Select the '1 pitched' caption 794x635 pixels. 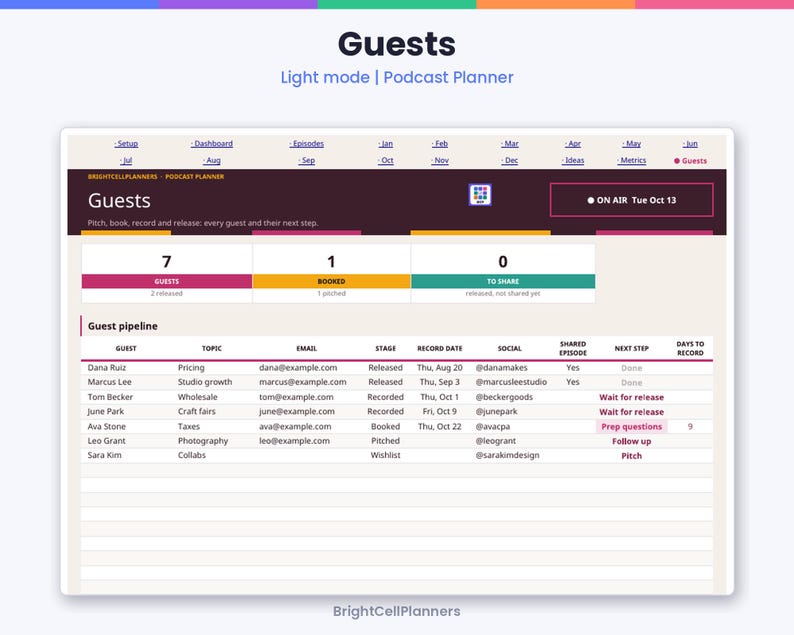point(331,294)
